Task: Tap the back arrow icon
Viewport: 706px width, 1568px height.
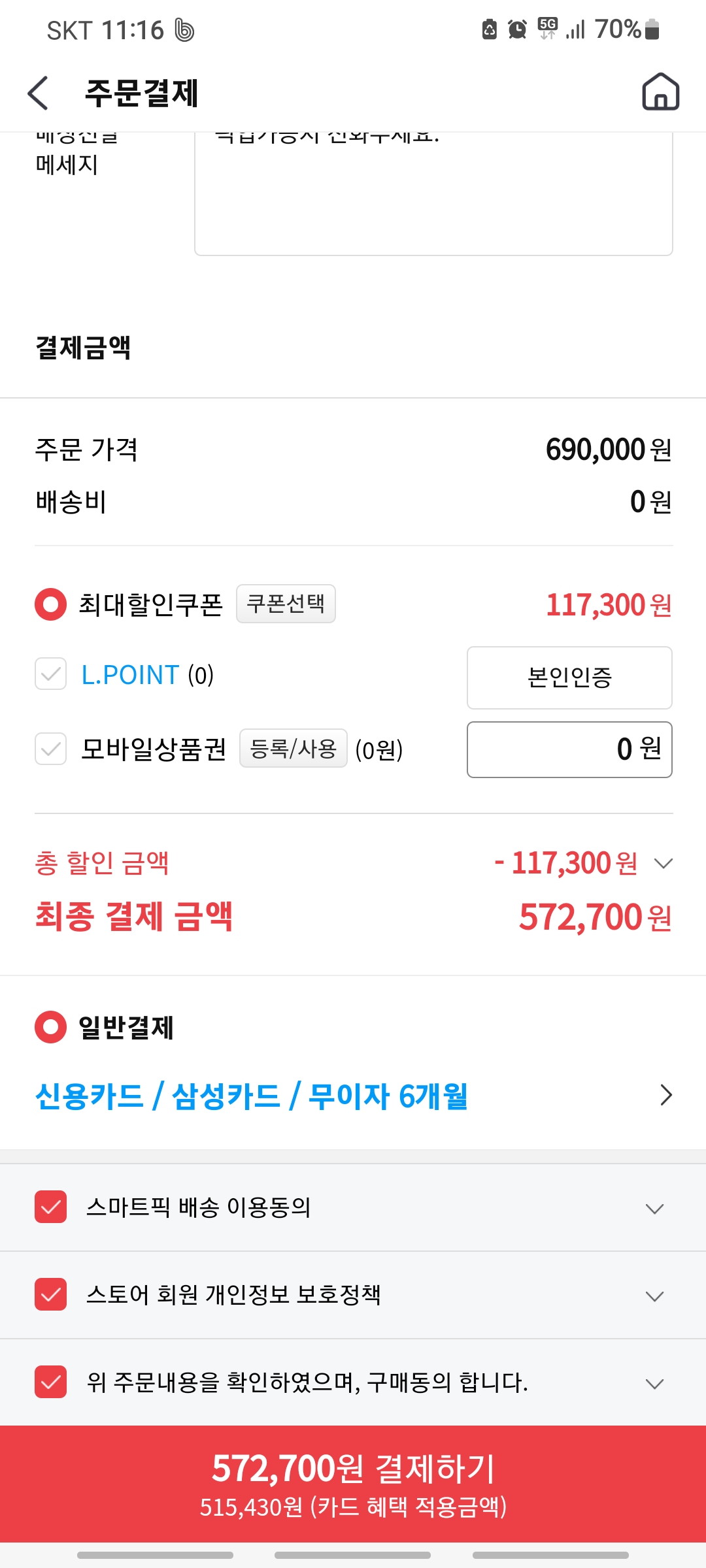Action: pyautogui.click(x=39, y=93)
